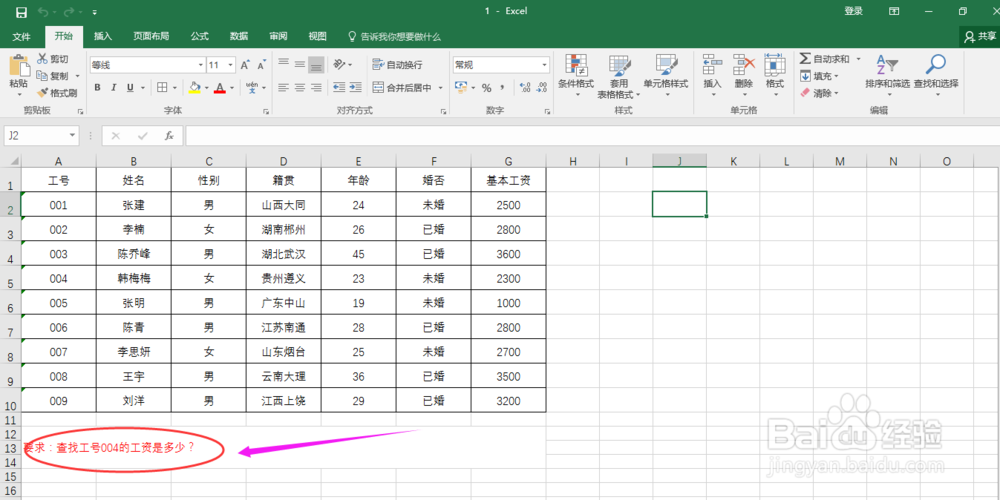Click the Select All corner triangle
This screenshot has width=1000, height=500.
pos(13,161)
